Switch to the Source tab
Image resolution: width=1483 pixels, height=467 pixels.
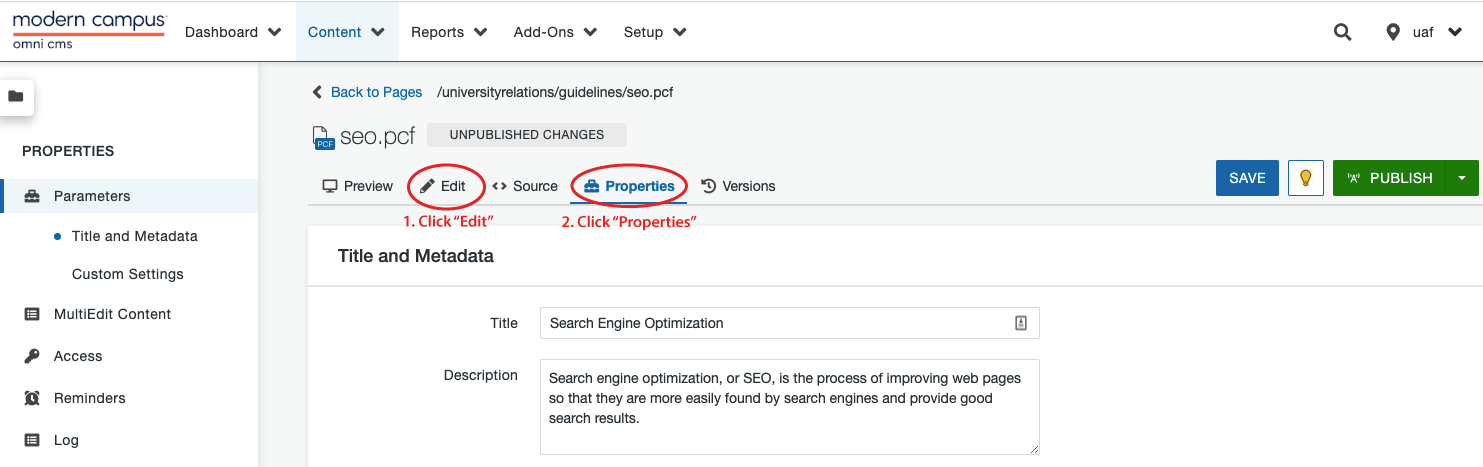click(x=525, y=186)
